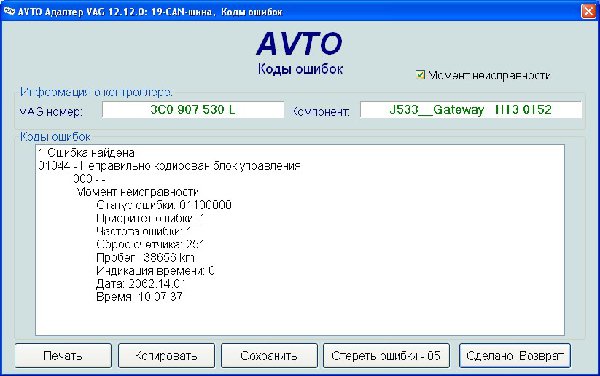
Task: Click the Копировать (Copy) button
Action: pos(166,356)
